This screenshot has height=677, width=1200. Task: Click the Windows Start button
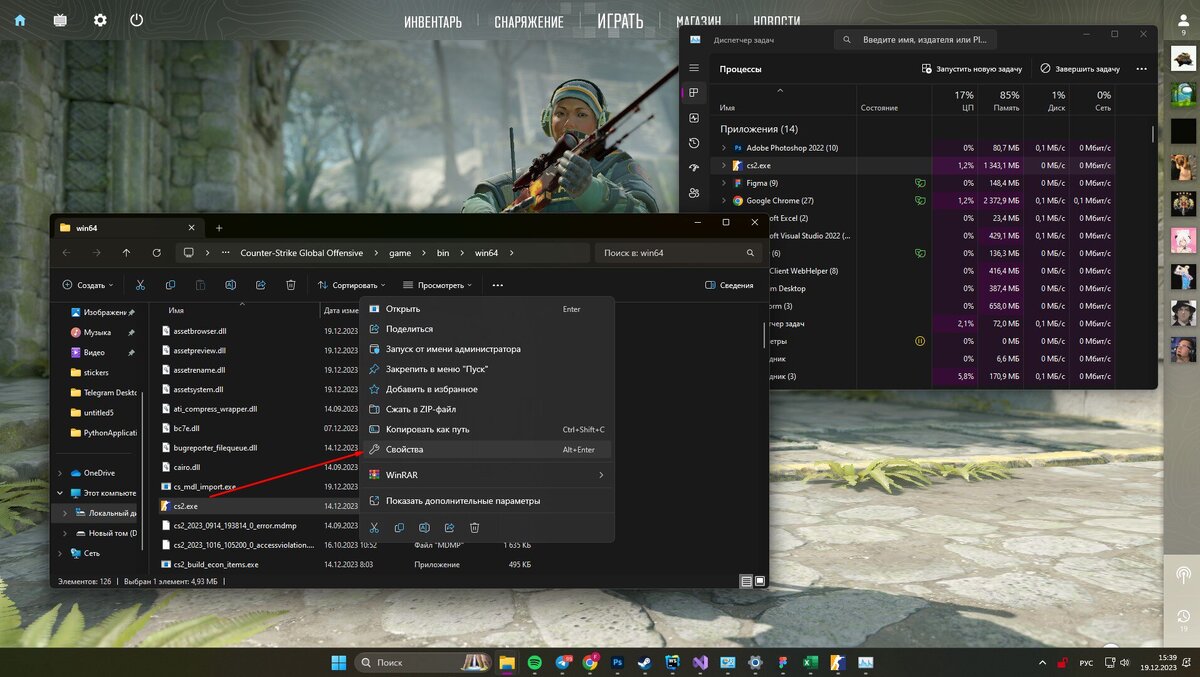pos(338,662)
